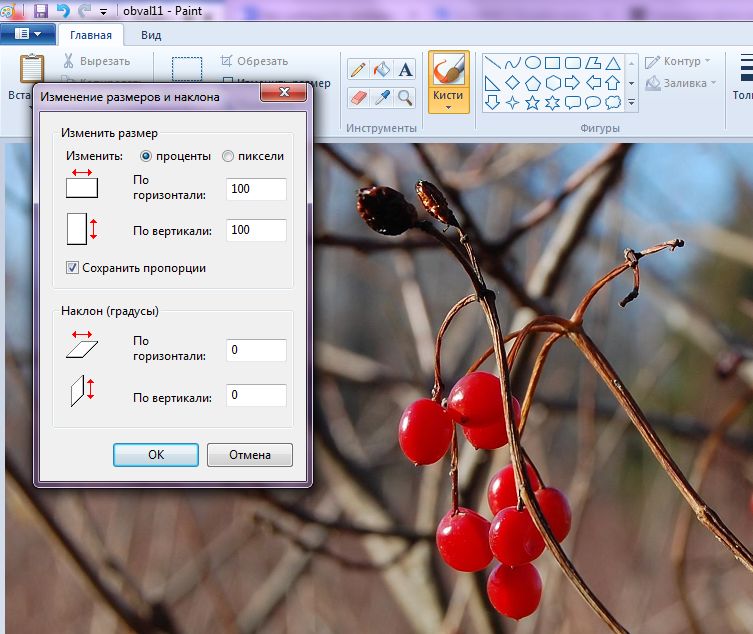The image size is (753, 634).
Task: Select the Eraser tool
Action: 358,98
